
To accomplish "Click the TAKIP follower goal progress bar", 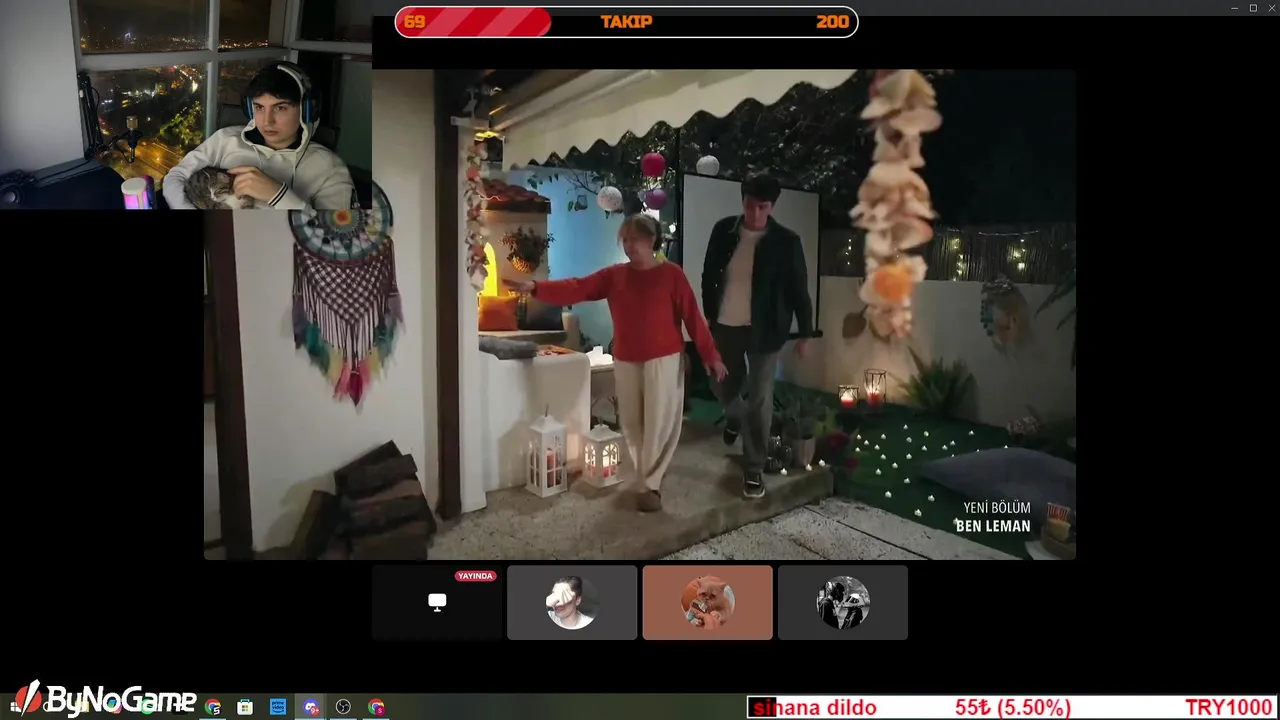I will pos(626,22).
